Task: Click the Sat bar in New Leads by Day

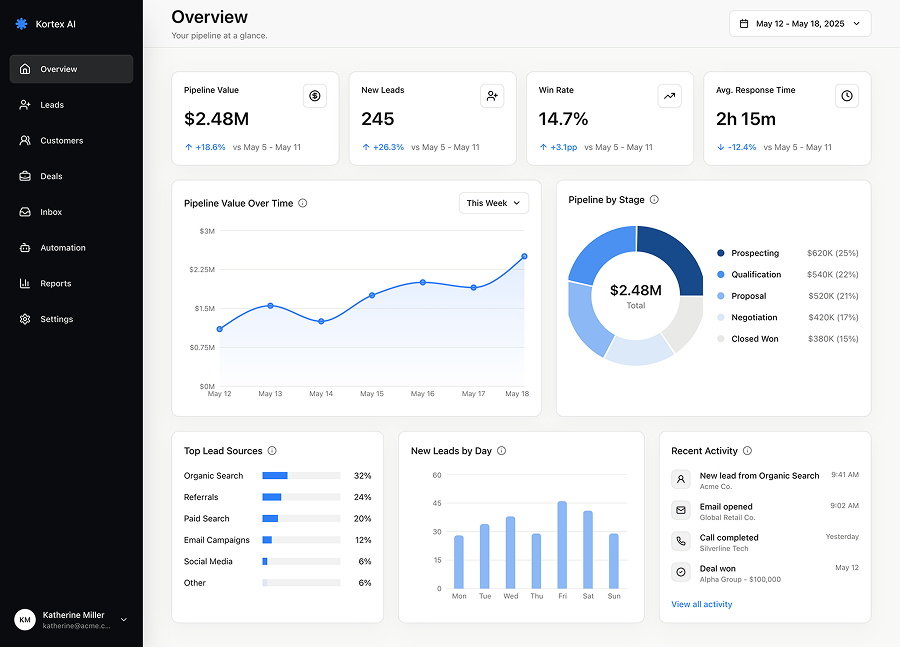Action: (588, 549)
